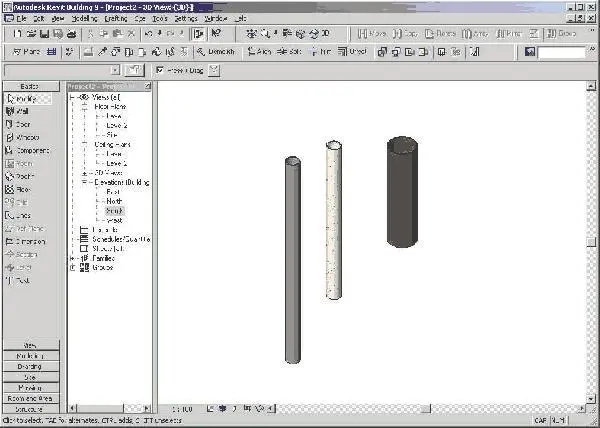Open the South elevation view

pos(114,211)
